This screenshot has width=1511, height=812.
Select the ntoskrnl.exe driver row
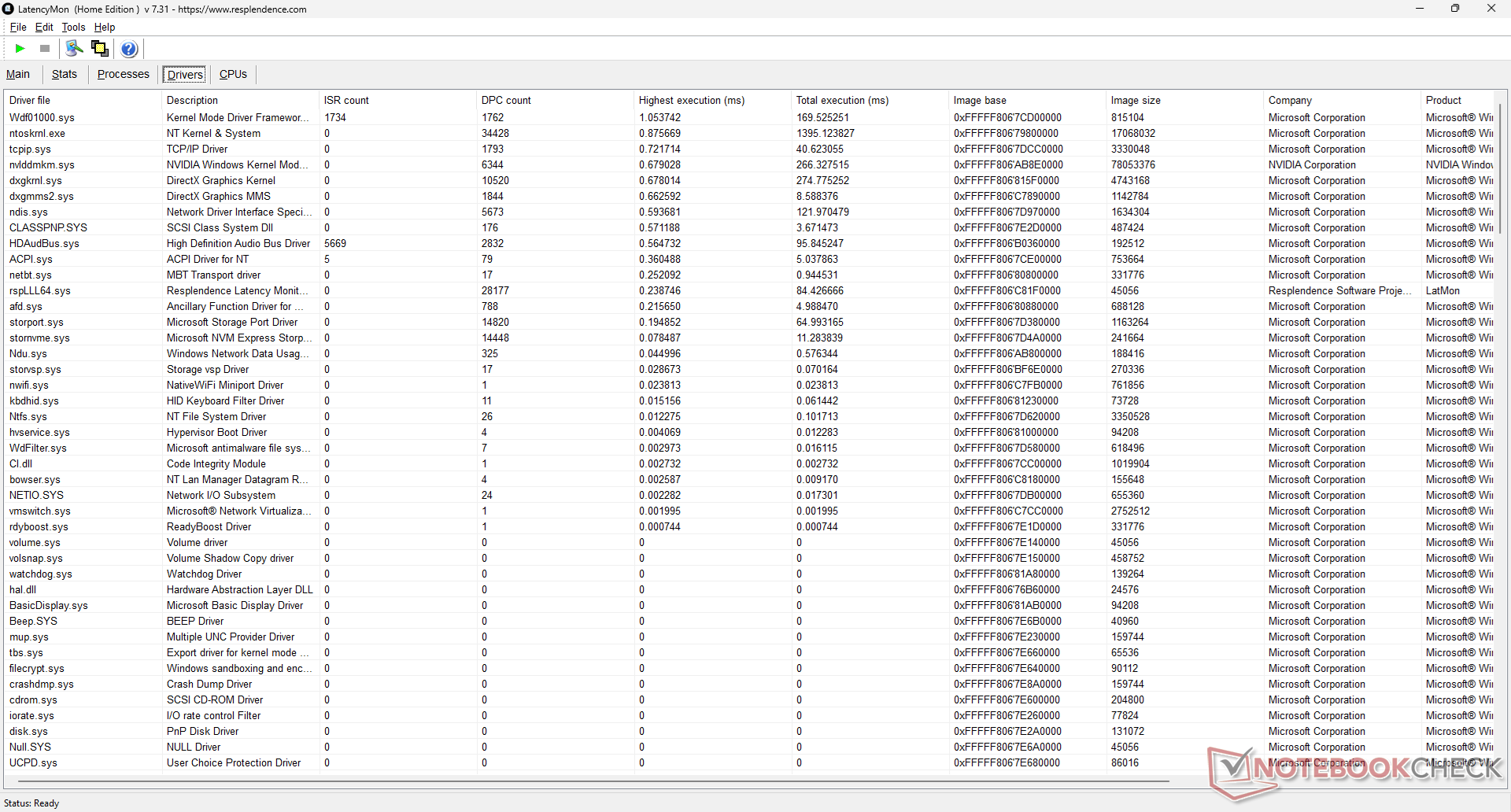749,133
